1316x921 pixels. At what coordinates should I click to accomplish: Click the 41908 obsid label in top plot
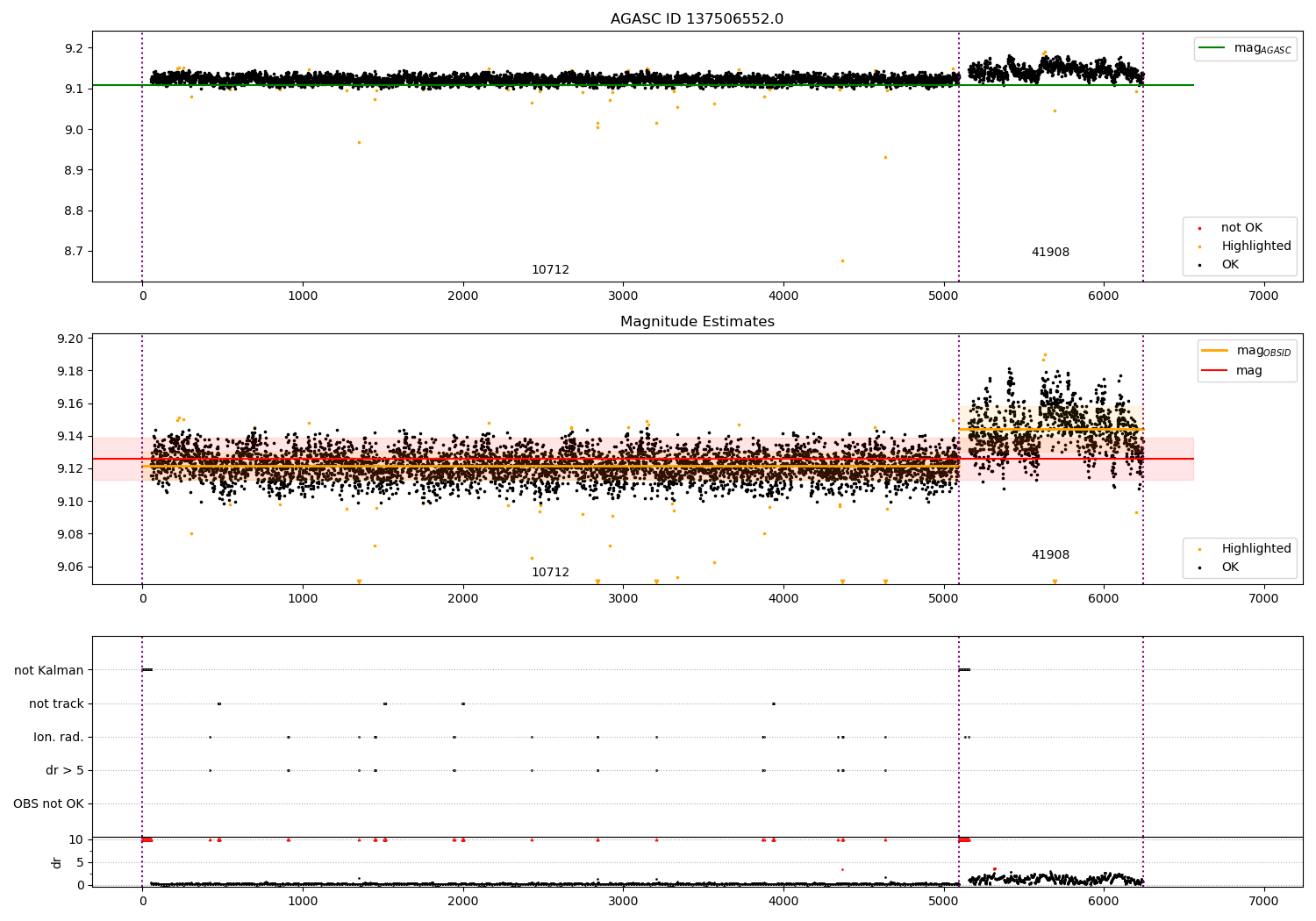[1050, 253]
